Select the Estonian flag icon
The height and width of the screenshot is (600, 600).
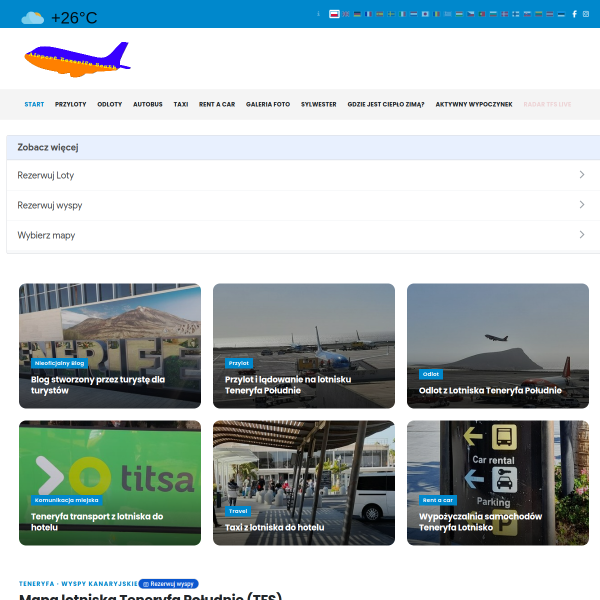[x=561, y=14]
